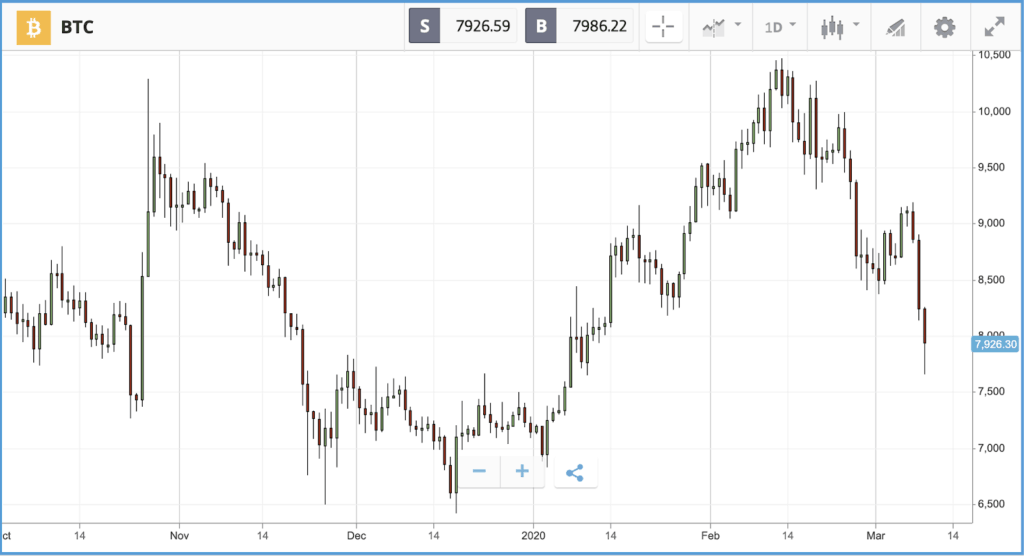The height and width of the screenshot is (556, 1024).
Task: Click the 7,500 price axis label
Action: click(x=991, y=391)
